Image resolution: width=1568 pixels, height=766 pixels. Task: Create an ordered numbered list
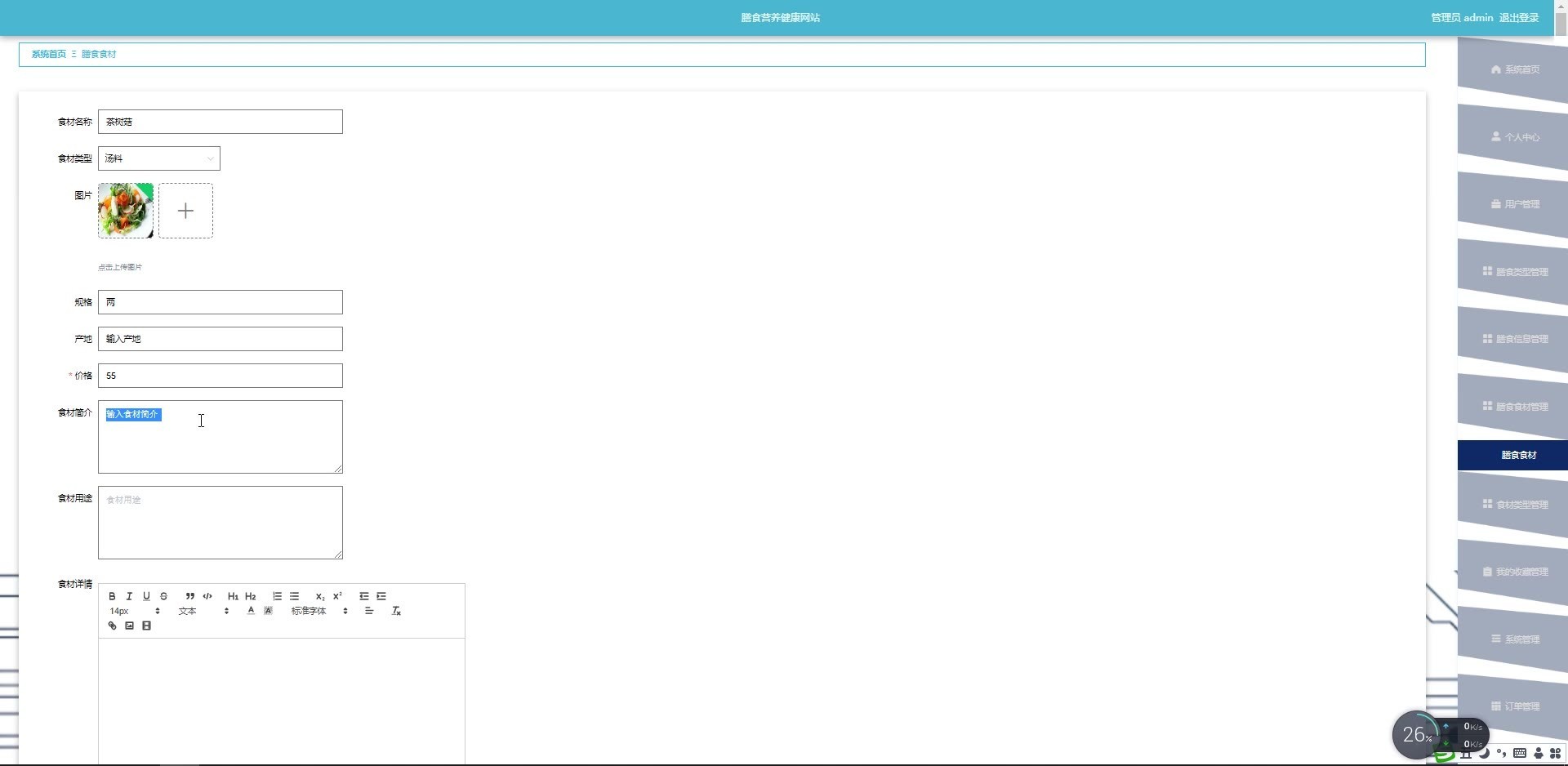click(277, 596)
